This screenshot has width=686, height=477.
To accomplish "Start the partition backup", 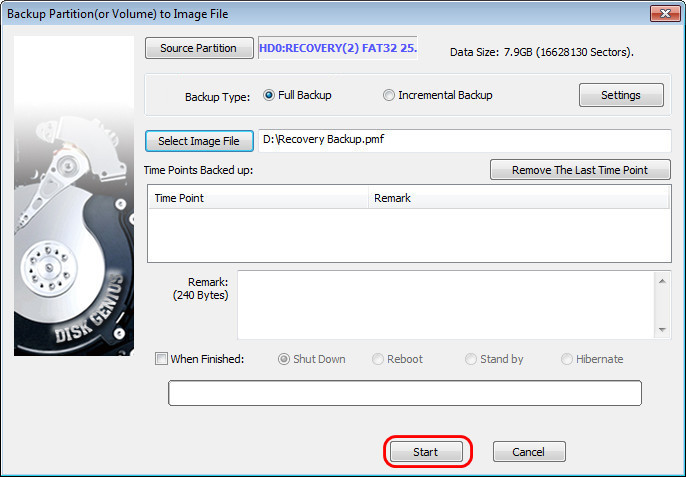I will point(426,452).
